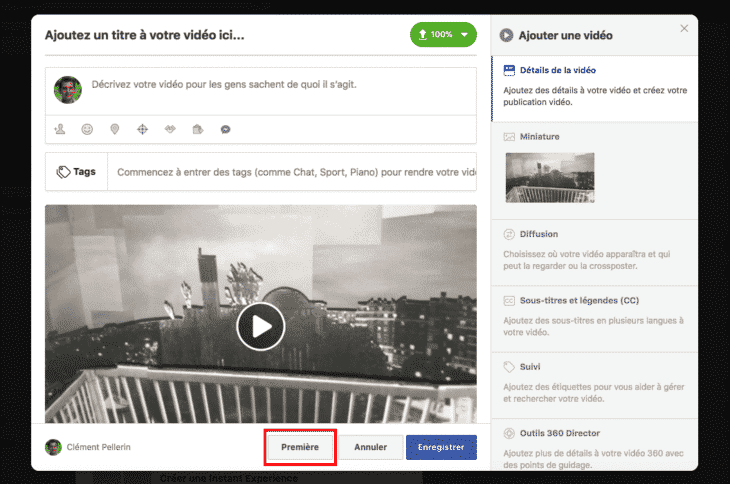This screenshot has height=484, width=730.
Task: Click the handshake sponsor icon
Action: 170,129
